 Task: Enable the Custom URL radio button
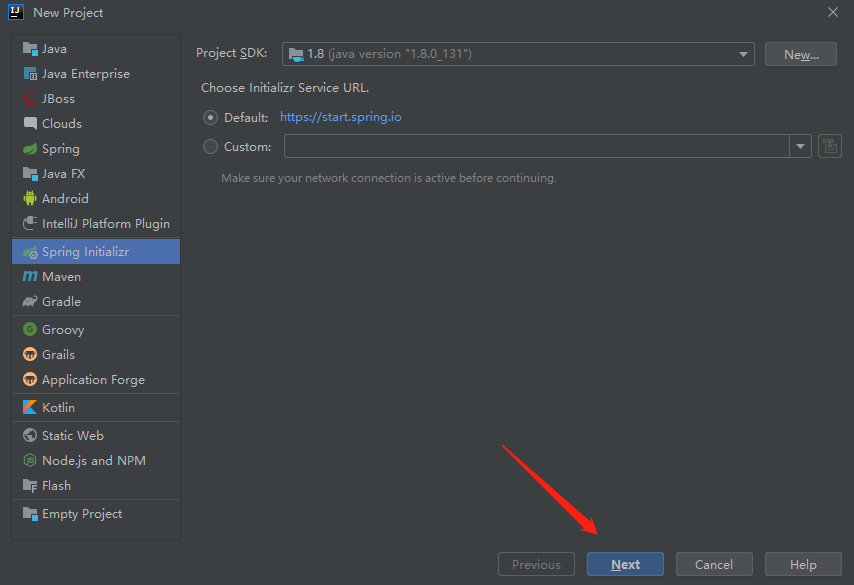point(210,146)
